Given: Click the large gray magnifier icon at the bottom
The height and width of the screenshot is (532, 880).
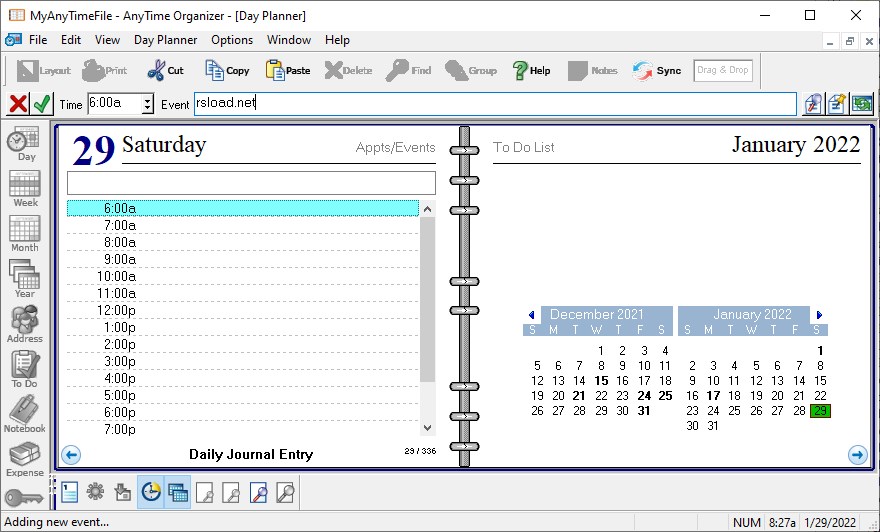Looking at the screenshot, I should (285, 493).
